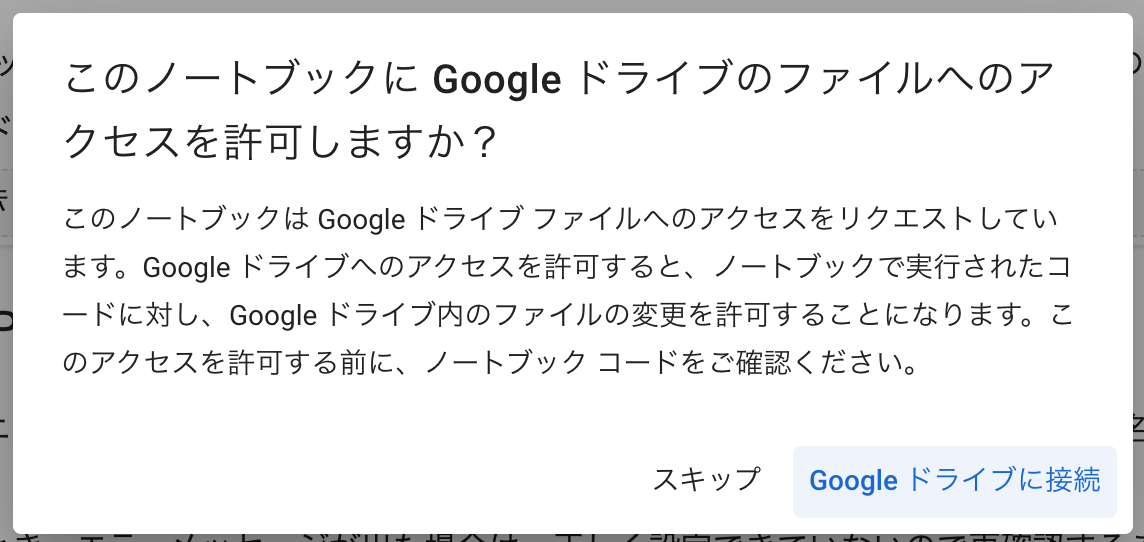
Task: Click the スキップ button
Action: (706, 480)
